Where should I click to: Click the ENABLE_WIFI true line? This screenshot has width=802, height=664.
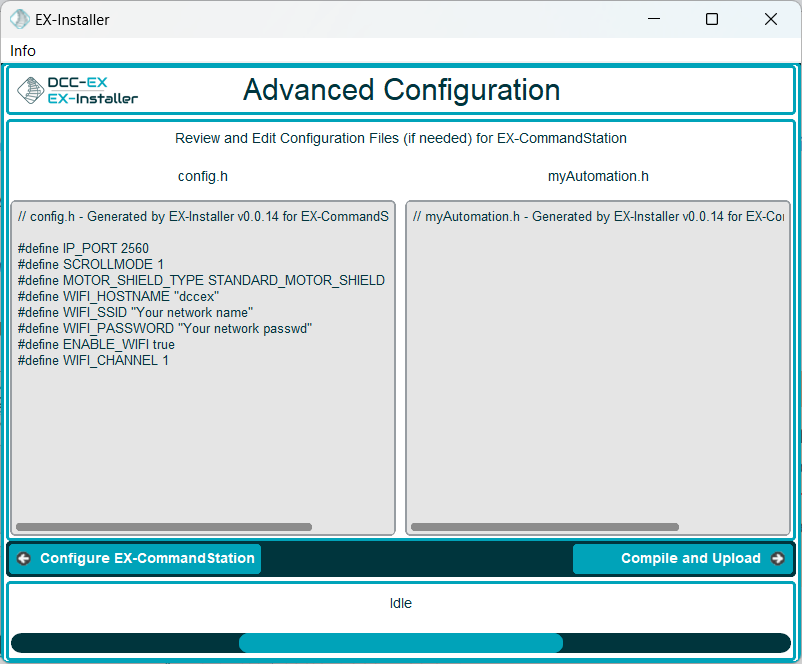pyautogui.click(x=96, y=345)
